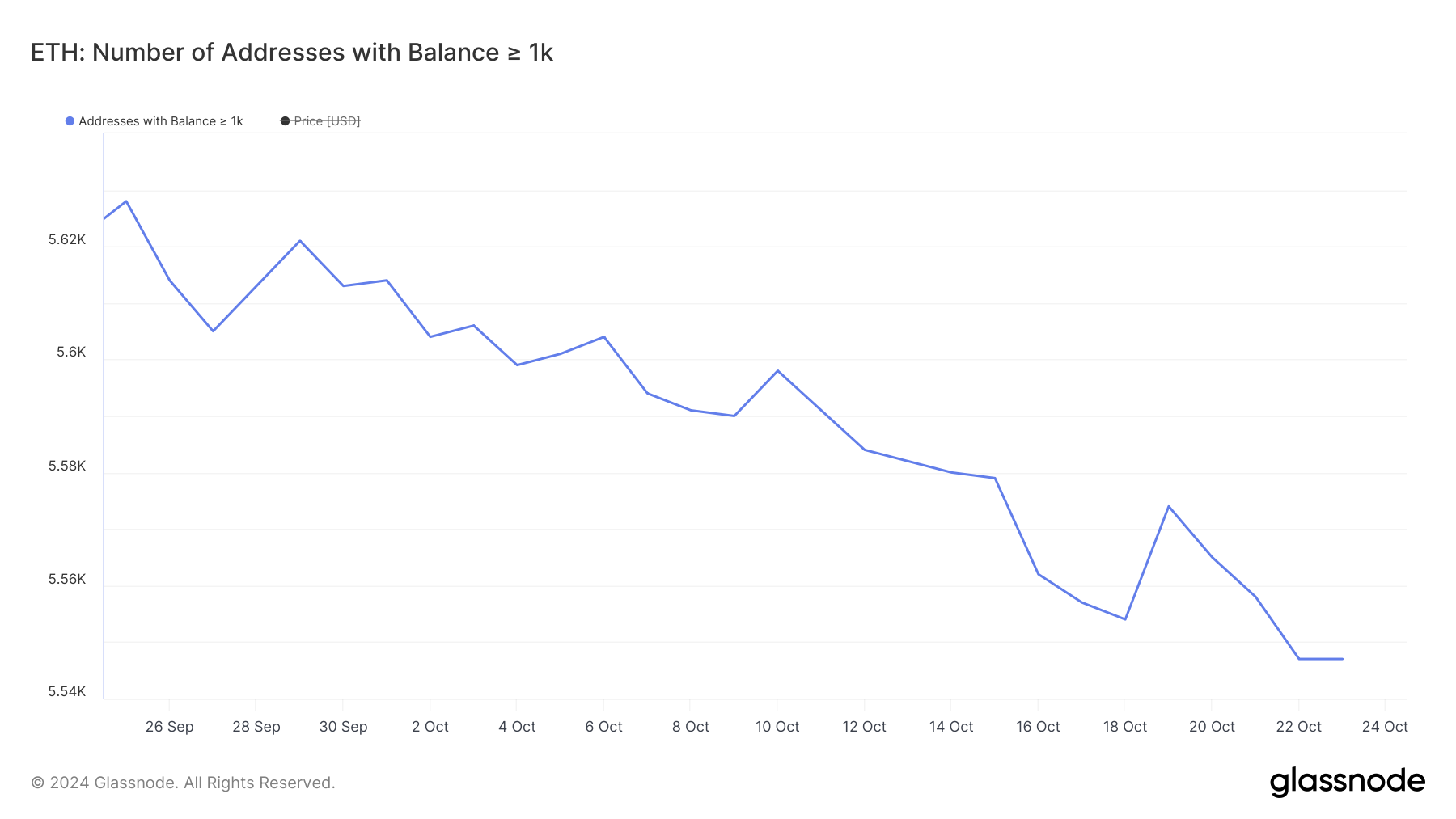Toggle the Addresses with Balance ≥ 1k series
The width and height of the screenshot is (1456, 819).
tap(160, 121)
